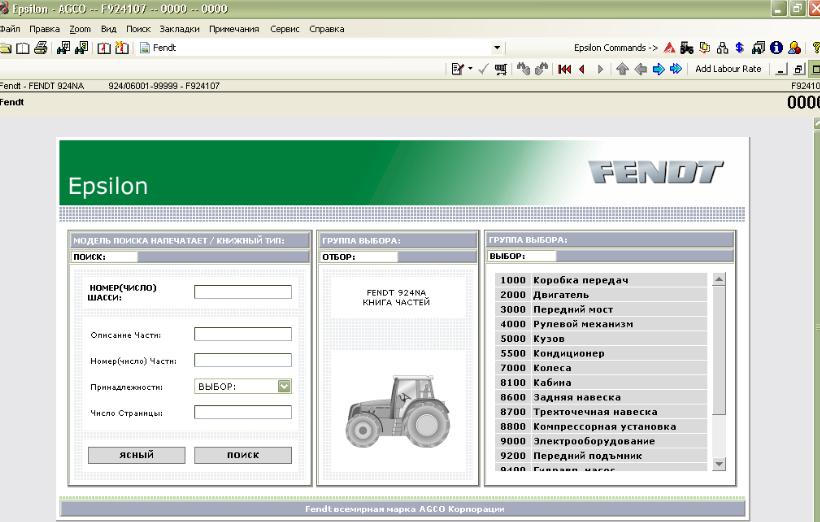820x522 pixels.
Task: Click the Номер(число) шасси input field
Action: (243, 292)
